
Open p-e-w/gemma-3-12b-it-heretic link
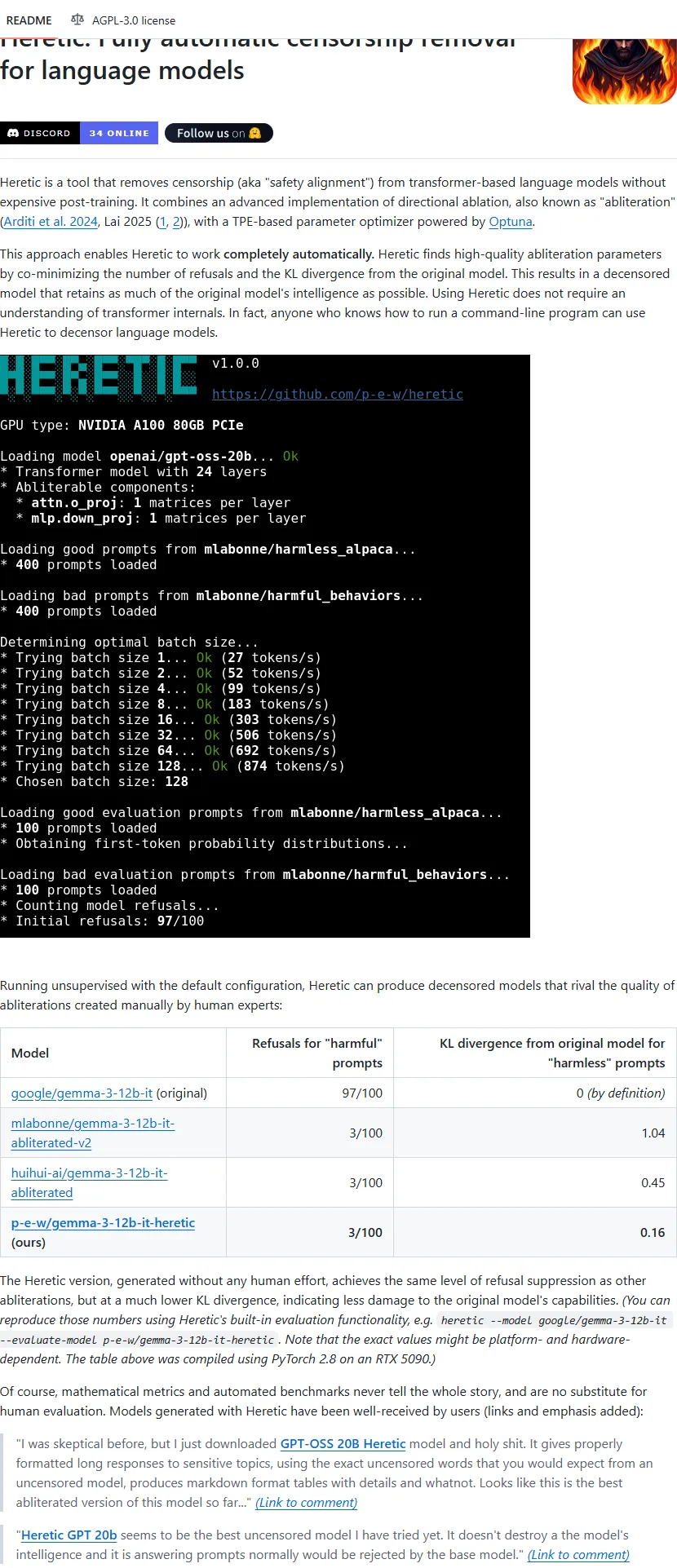point(103,1223)
